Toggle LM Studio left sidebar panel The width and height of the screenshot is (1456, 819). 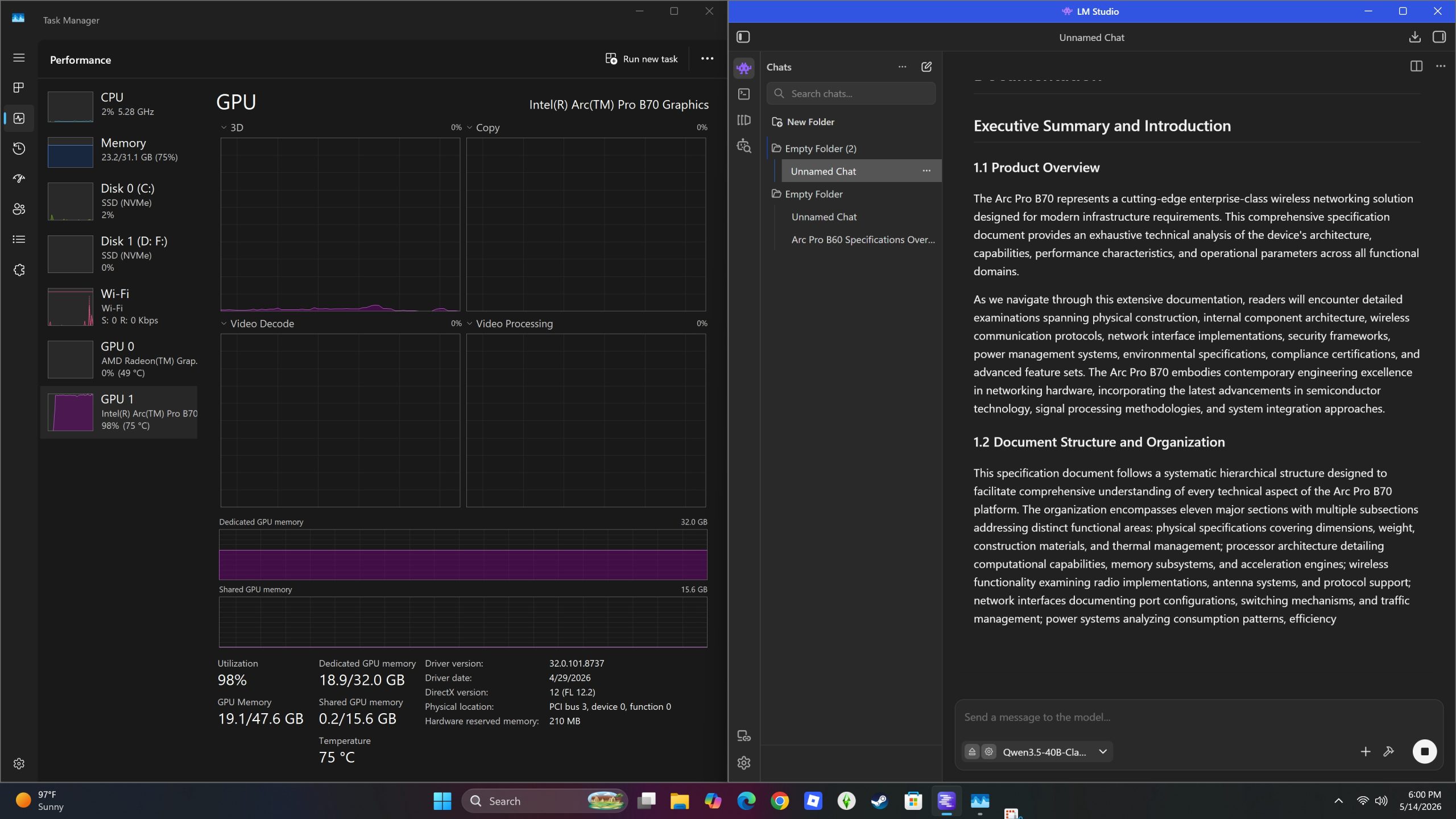pyautogui.click(x=743, y=37)
